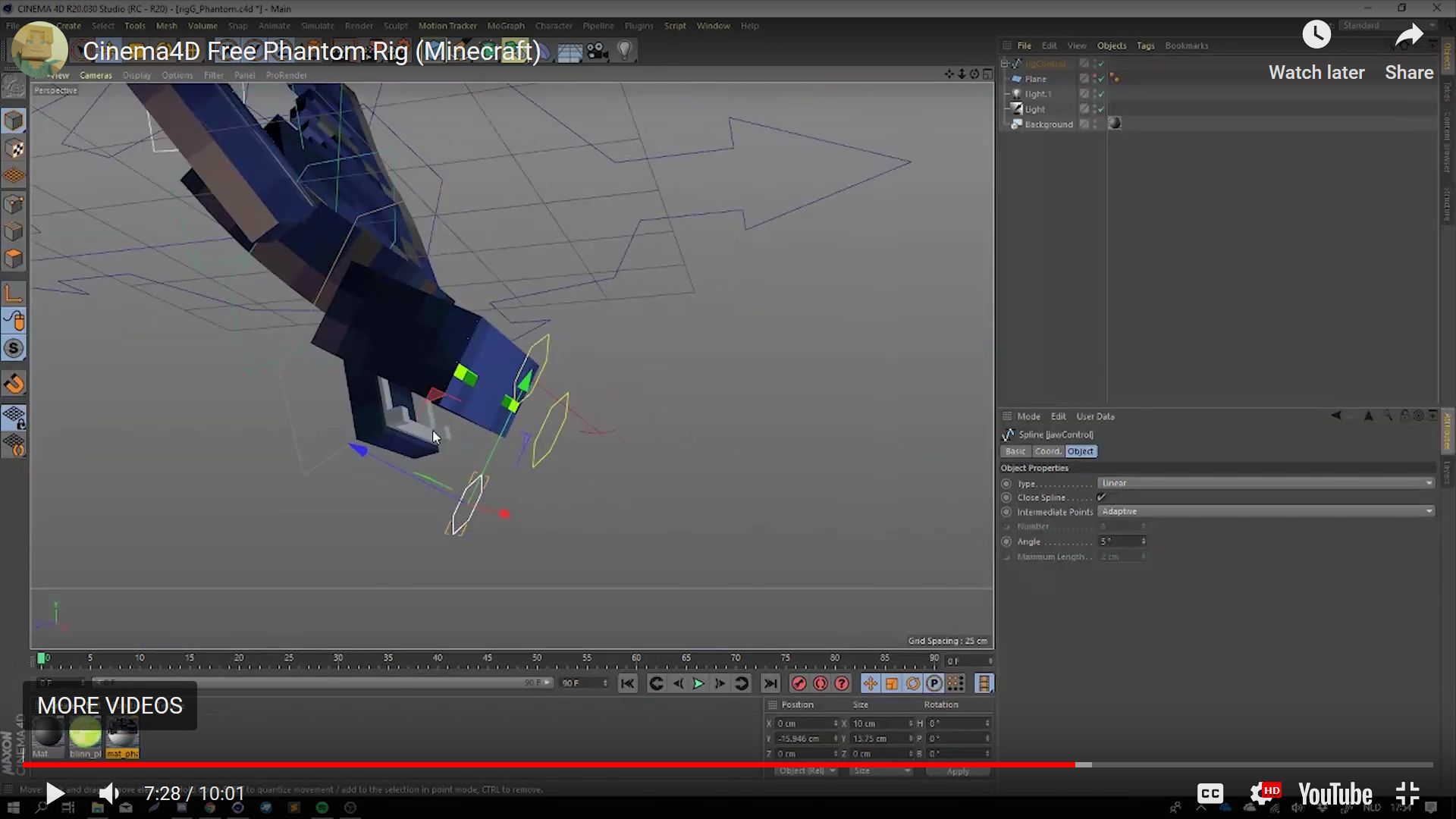Viewport: 1456px width, 819px height.
Task: Select mat_phi material thumbnail
Action: tap(123, 737)
